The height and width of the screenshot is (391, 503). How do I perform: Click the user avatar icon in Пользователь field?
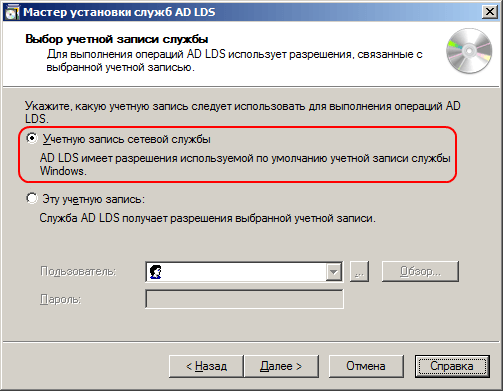click(155, 272)
